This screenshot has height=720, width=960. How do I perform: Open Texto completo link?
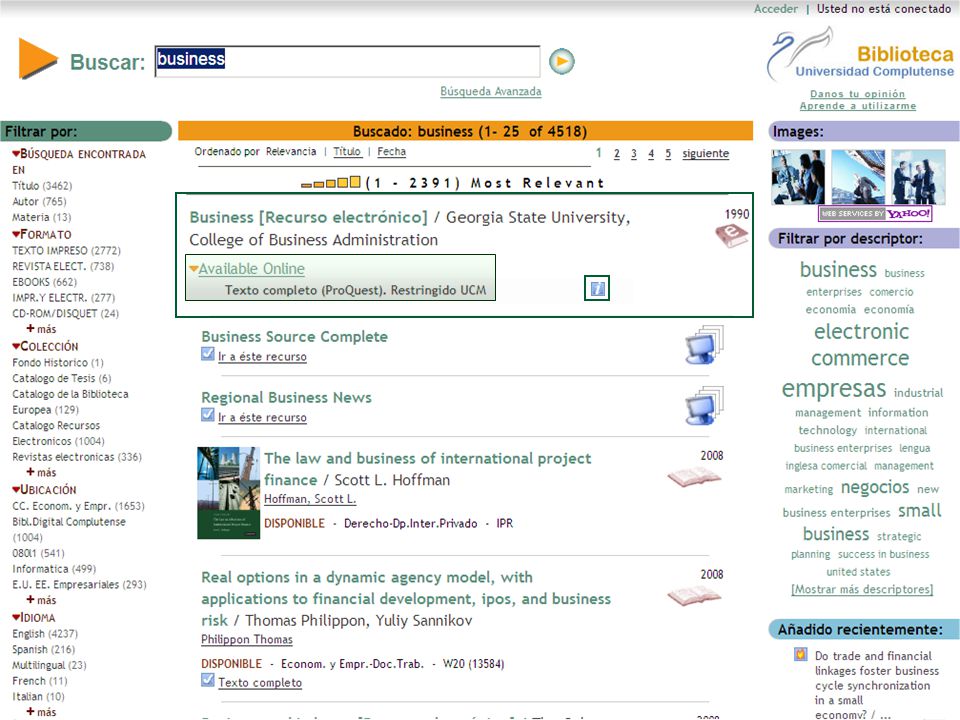tap(260, 682)
